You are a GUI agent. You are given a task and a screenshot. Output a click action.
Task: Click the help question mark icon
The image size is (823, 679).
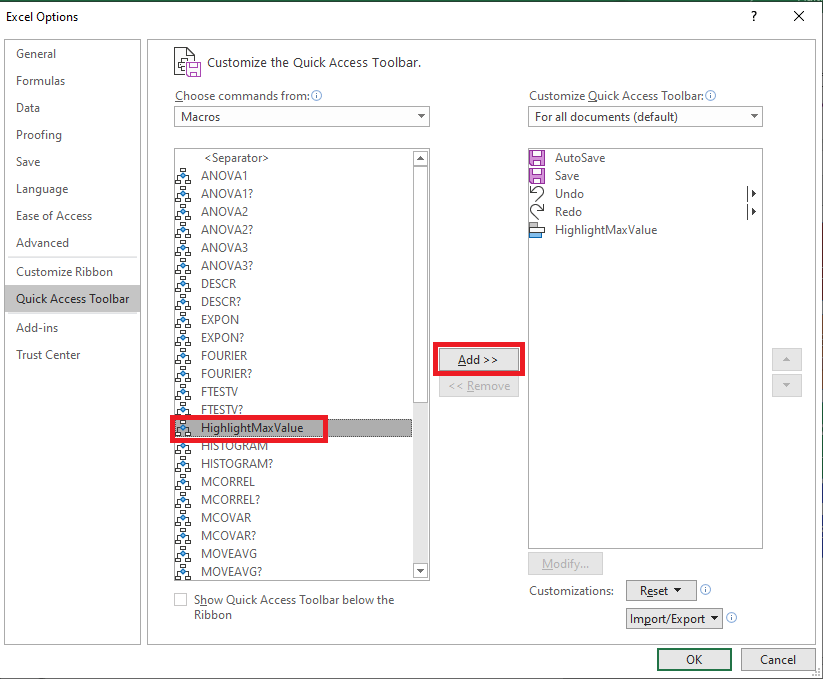754,16
